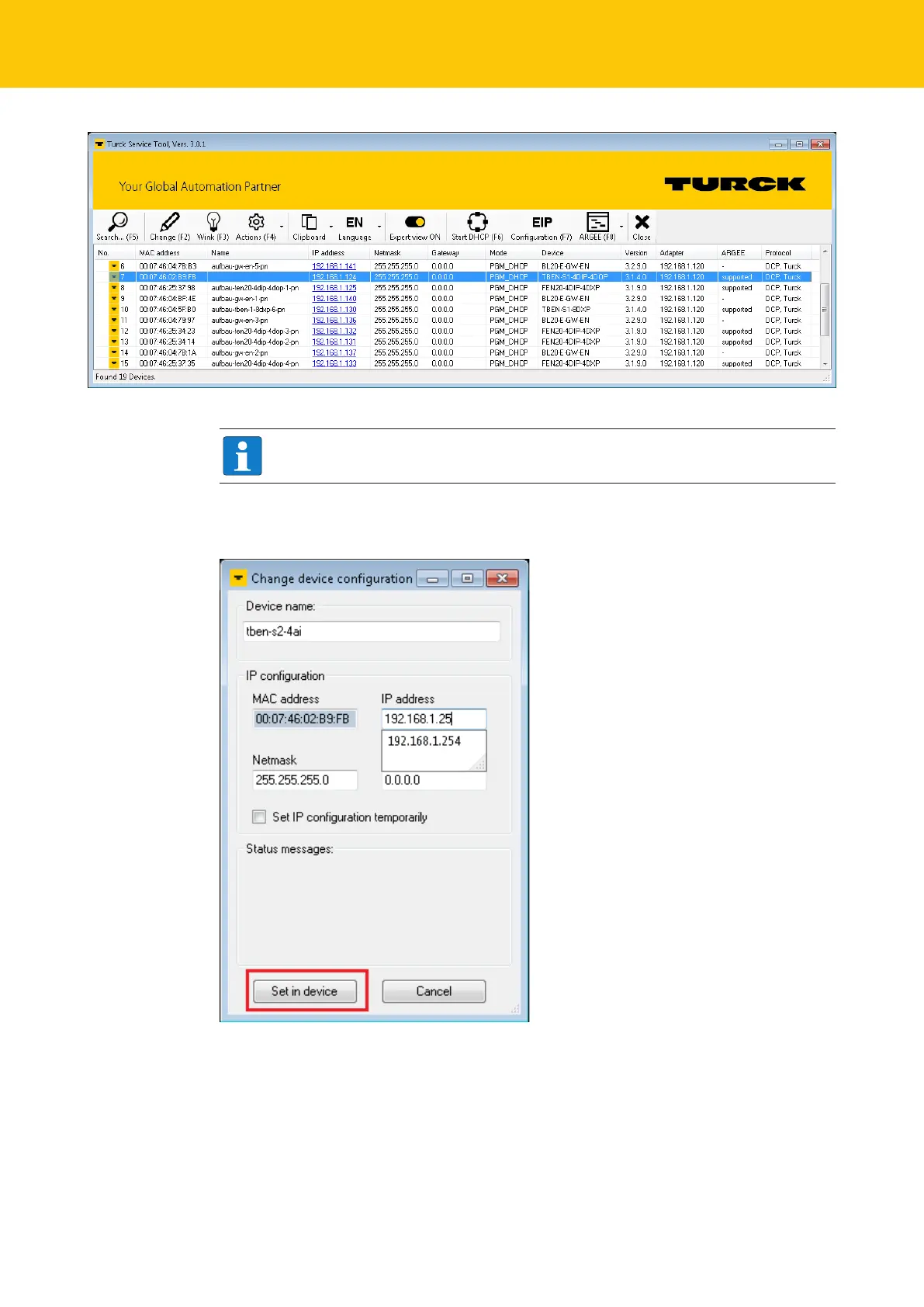The image size is (924, 1307).
Task: Cancel the Change device configuration dialog
Action: click(x=434, y=991)
